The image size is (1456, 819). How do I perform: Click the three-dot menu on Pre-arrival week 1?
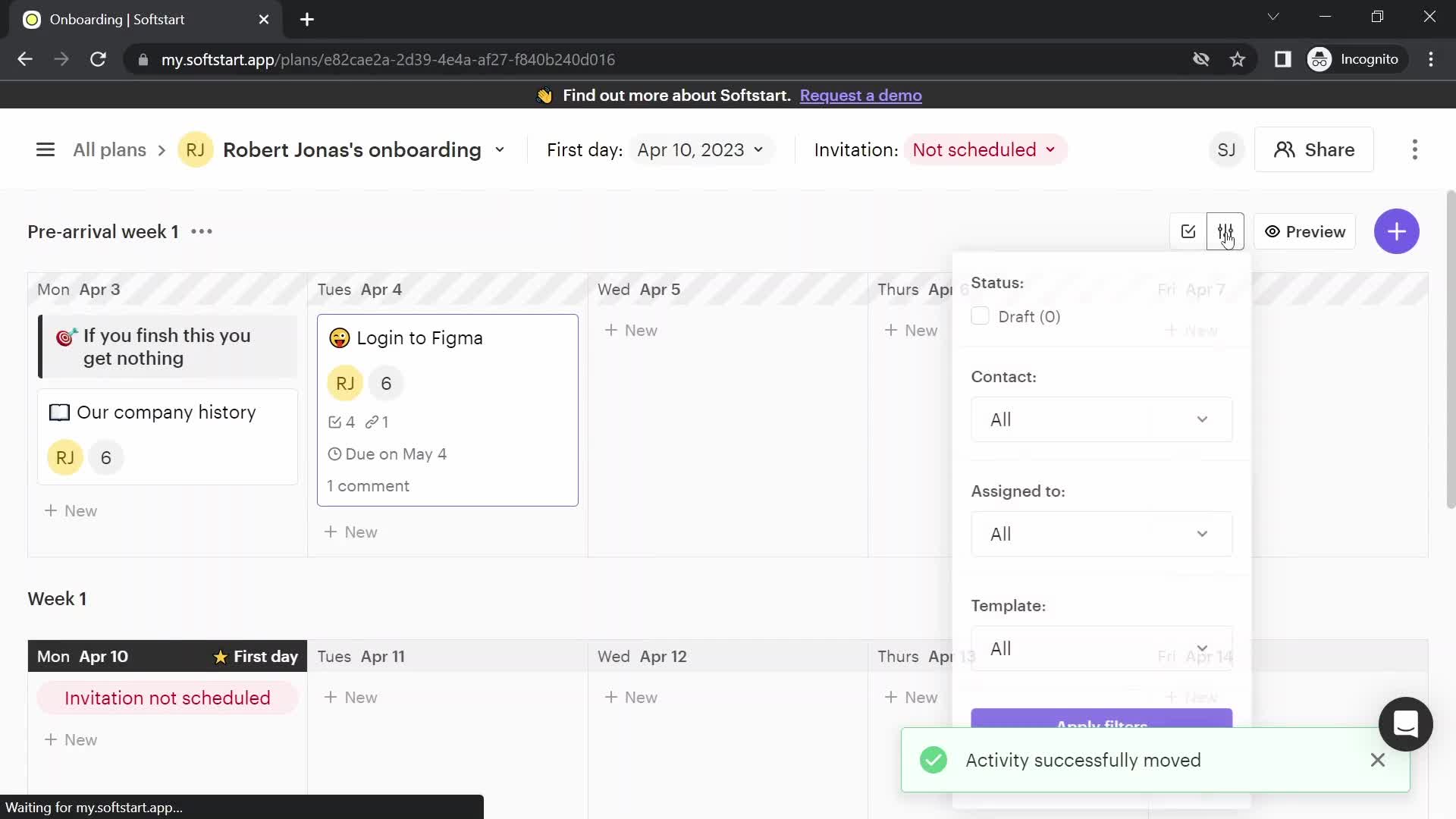202,232
